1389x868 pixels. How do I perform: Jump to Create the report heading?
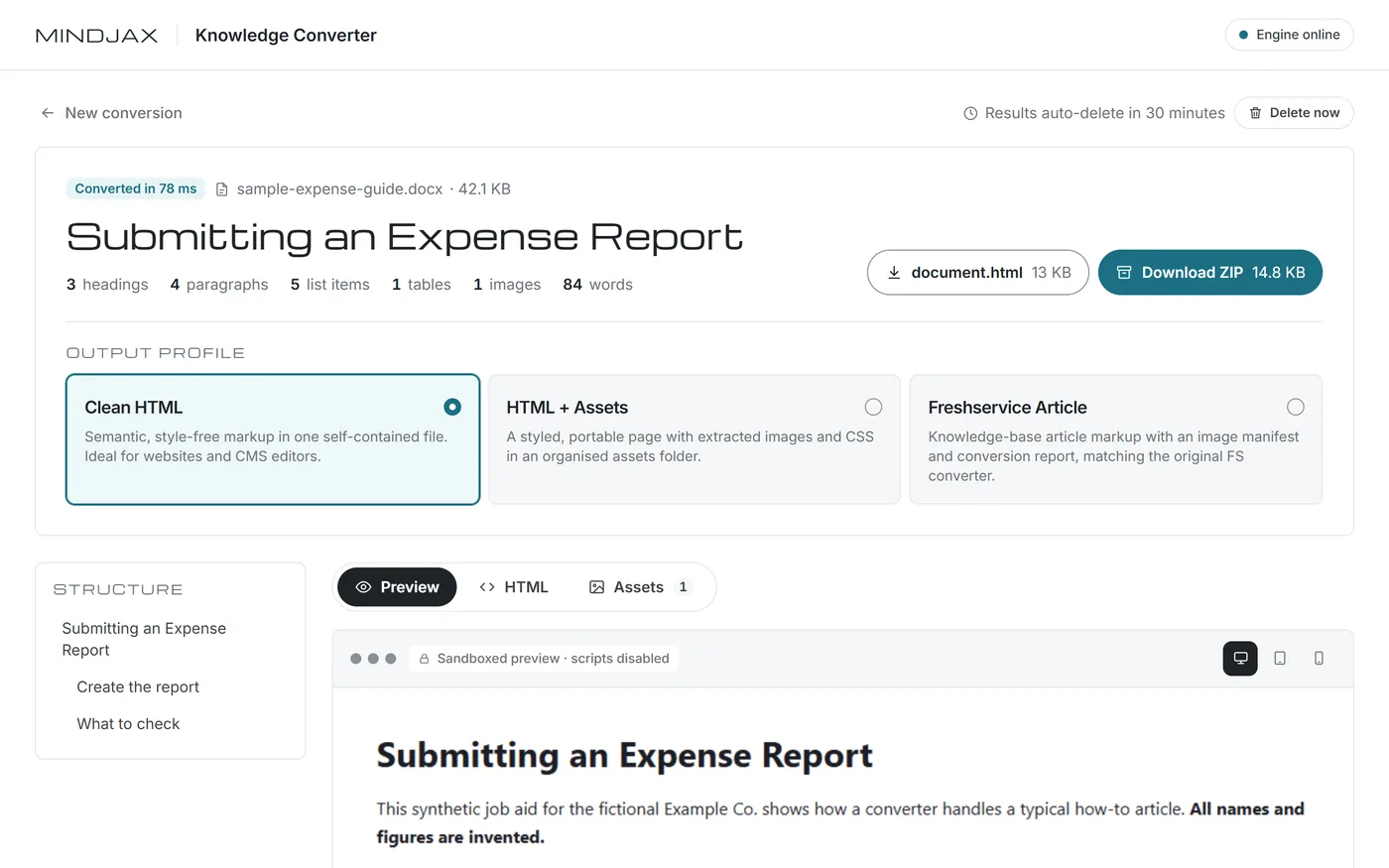coord(138,686)
